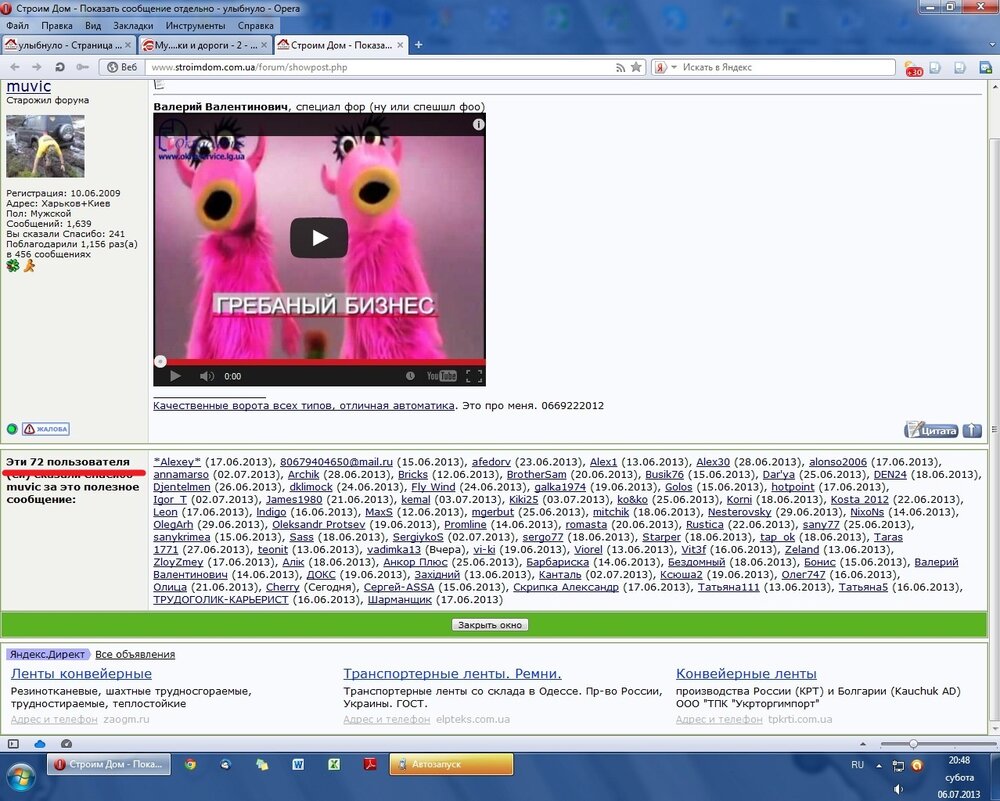Click the Opera Link cloud icon

point(40,744)
